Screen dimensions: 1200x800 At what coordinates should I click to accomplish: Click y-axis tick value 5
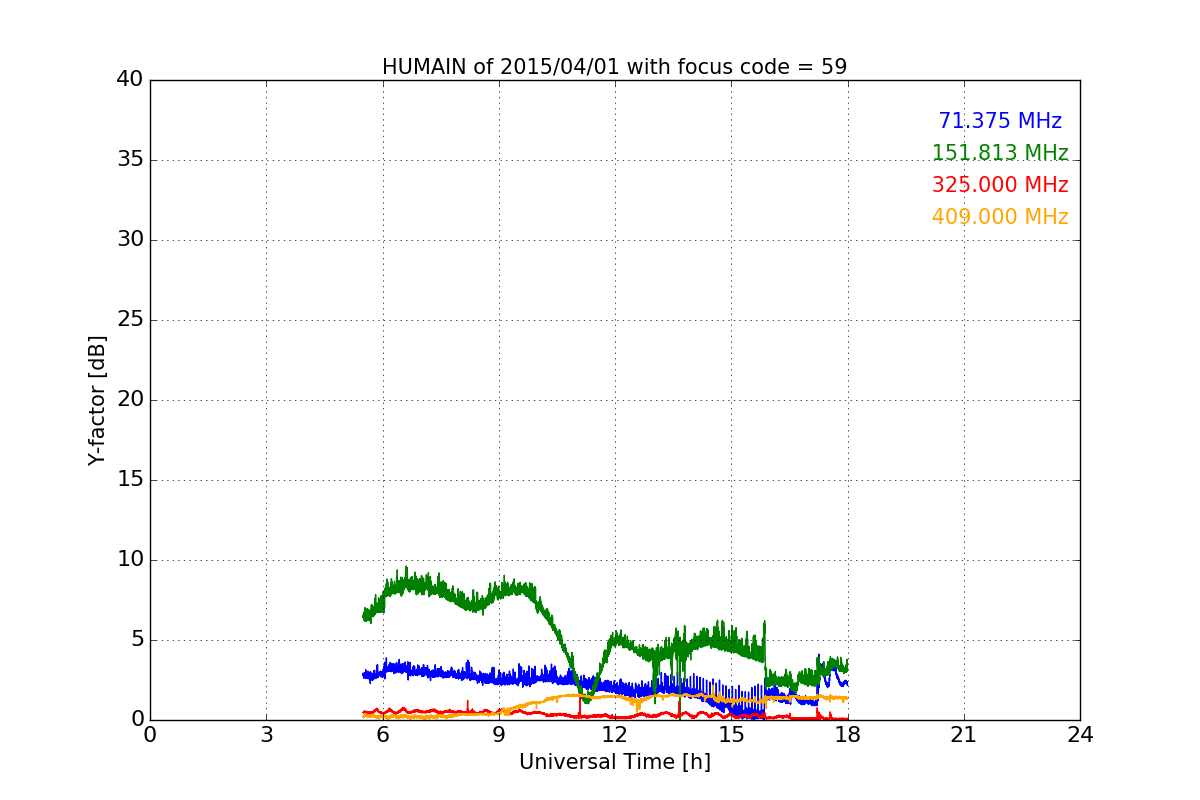[x=136, y=640]
